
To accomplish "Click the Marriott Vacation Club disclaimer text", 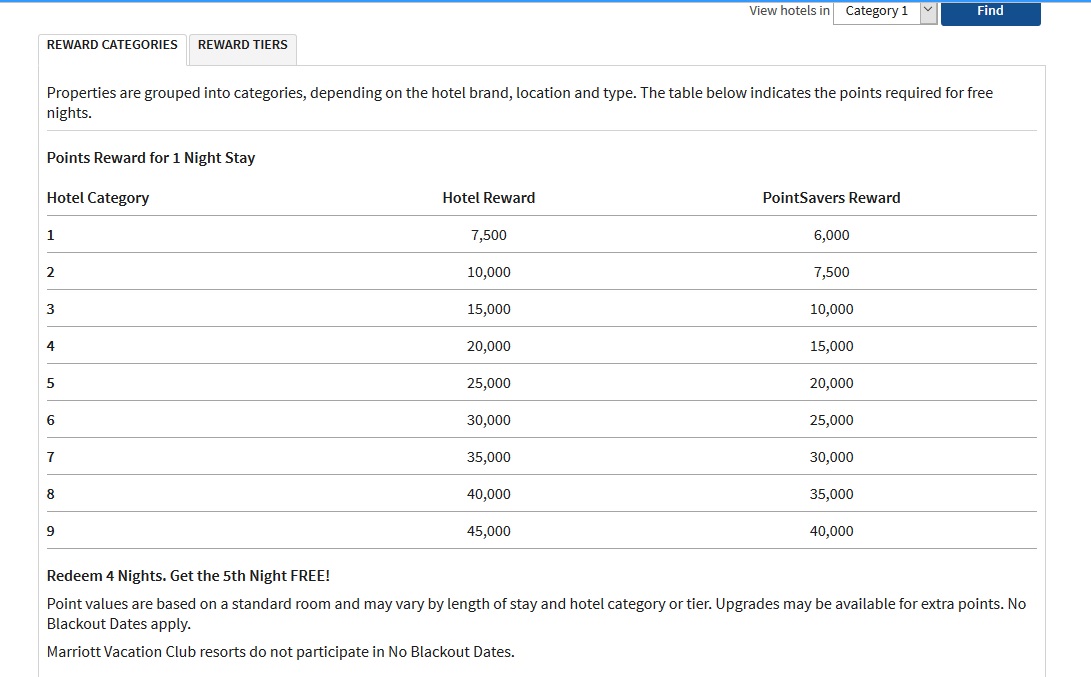I will point(279,651).
